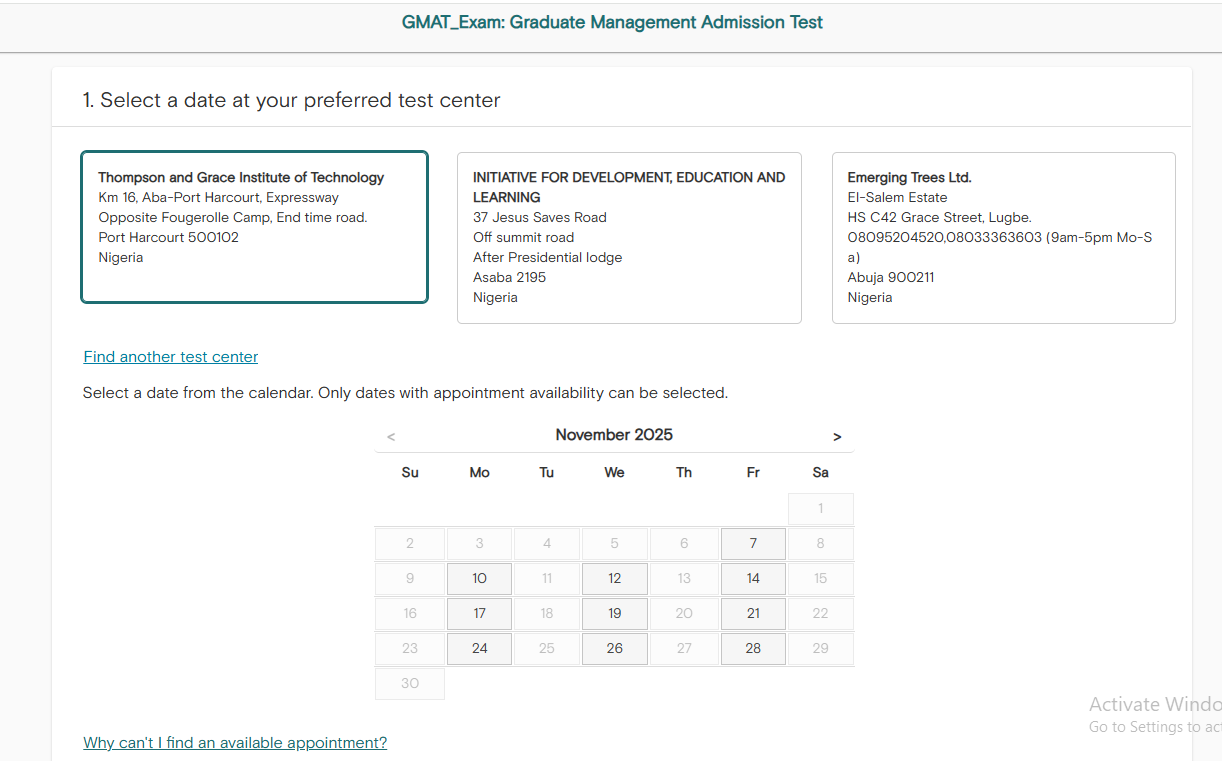Select November 14 on the calendar

(753, 578)
